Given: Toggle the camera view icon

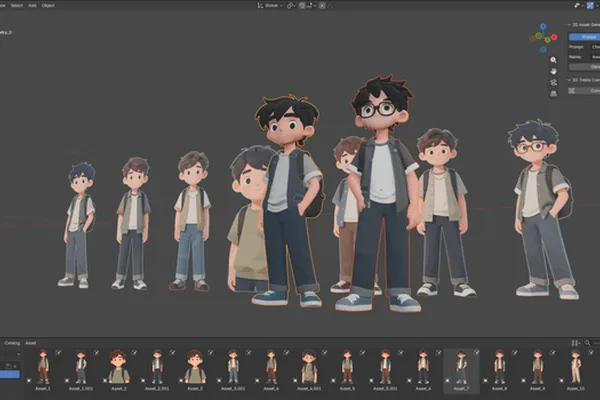Looking at the screenshot, I should pos(553,82).
